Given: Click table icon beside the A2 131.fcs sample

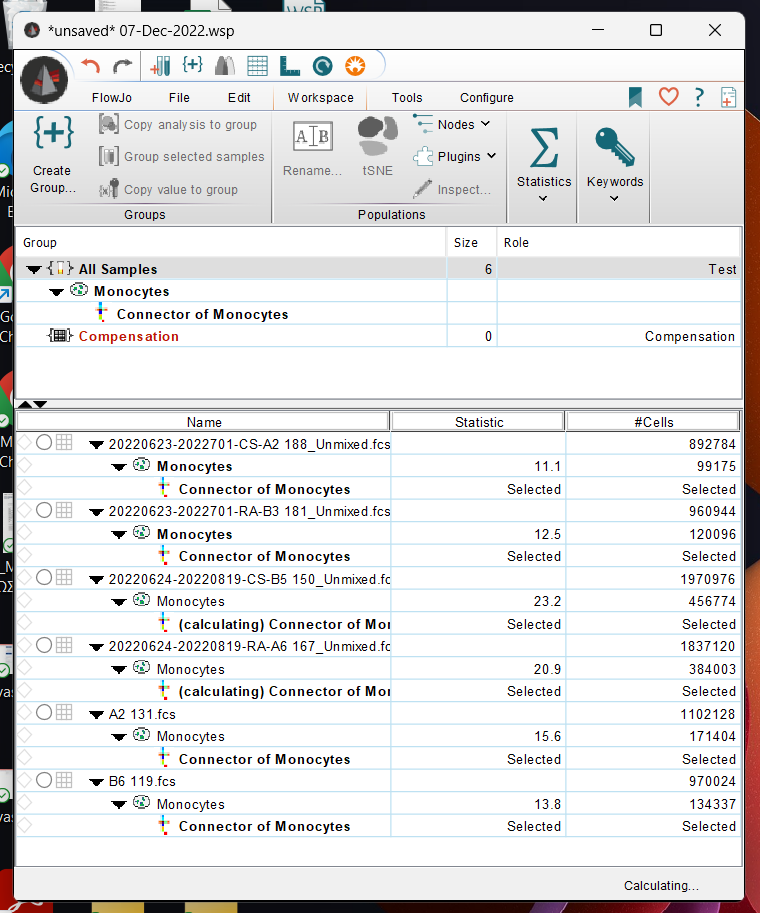Looking at the screenshot, I should [x=64, y=713].
